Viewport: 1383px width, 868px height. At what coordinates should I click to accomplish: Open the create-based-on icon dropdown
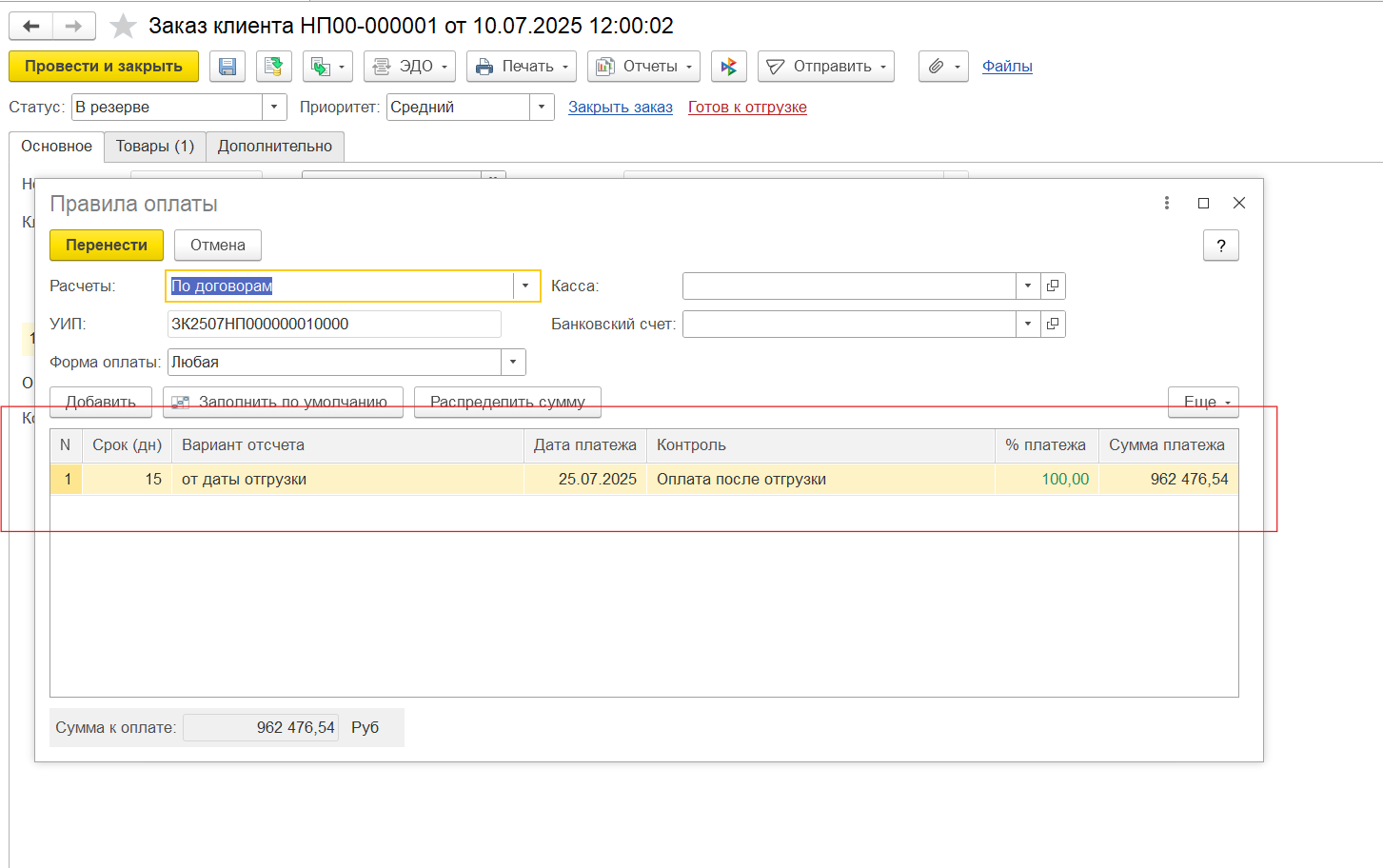(327, 67)
